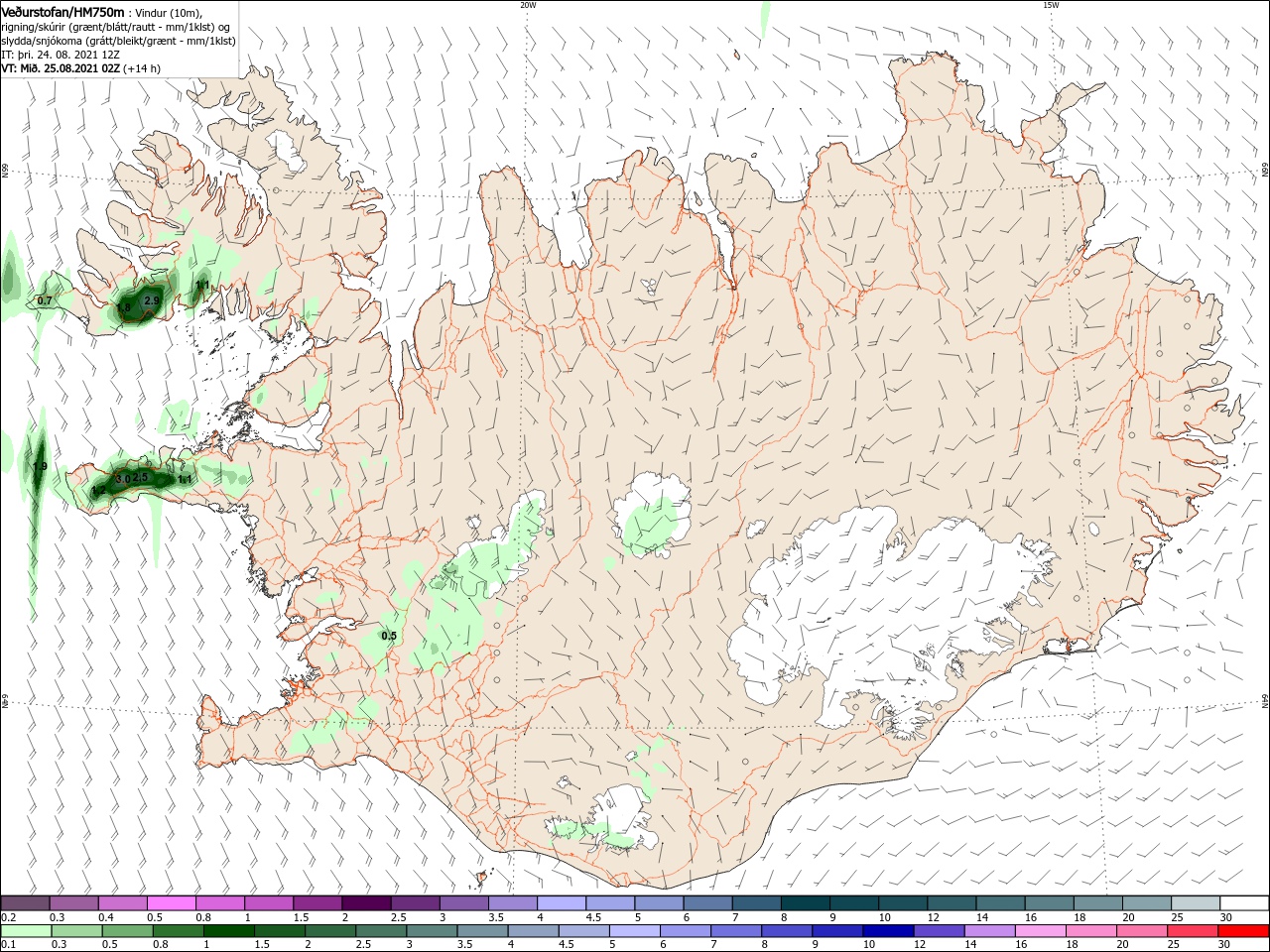Pick the bright pink swatch between 0.5 and 0.8
1270x952 pixels.
(x=171, y=903)
